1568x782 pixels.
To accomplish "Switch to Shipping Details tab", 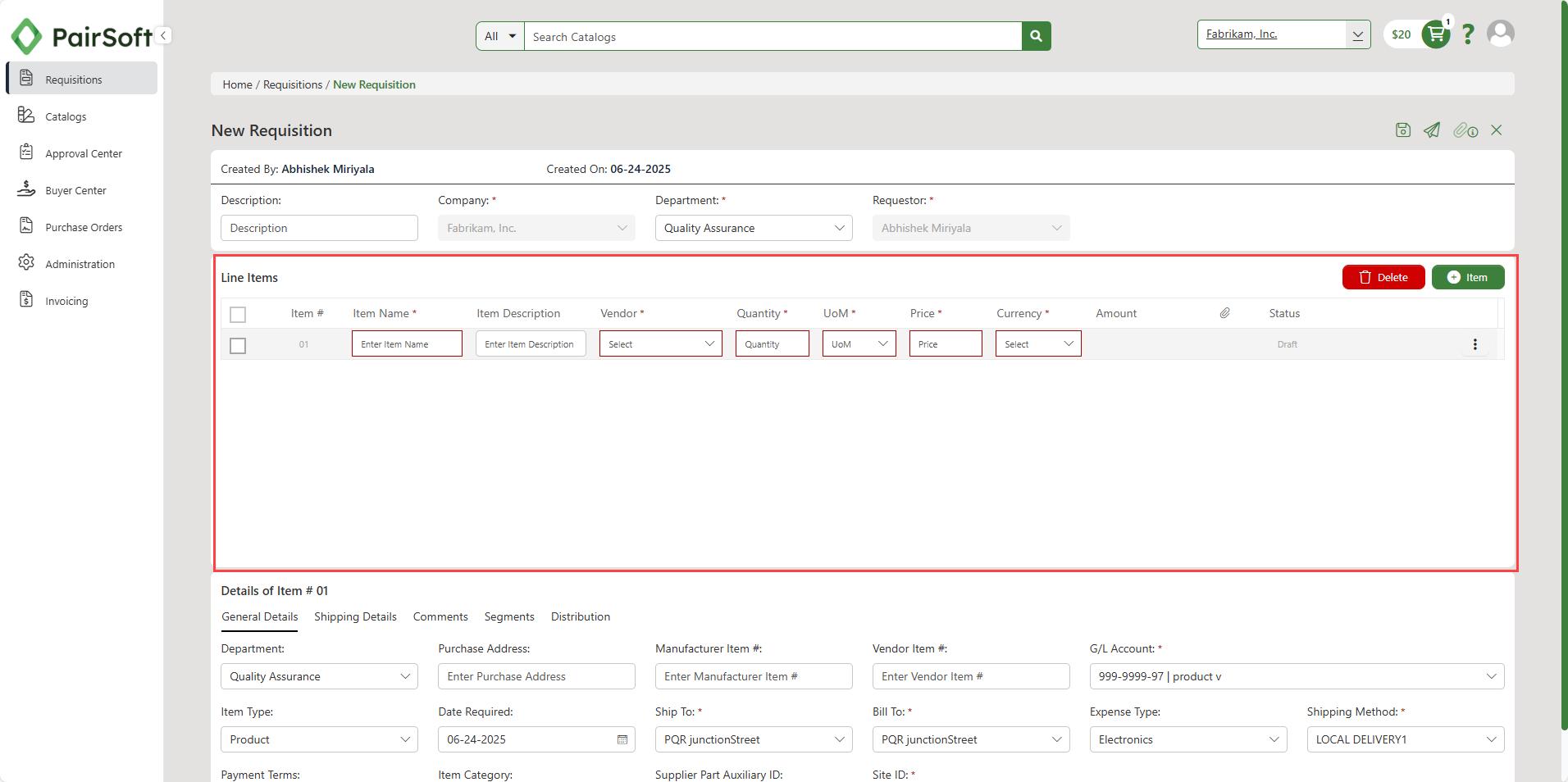I will tap(355, 616).
